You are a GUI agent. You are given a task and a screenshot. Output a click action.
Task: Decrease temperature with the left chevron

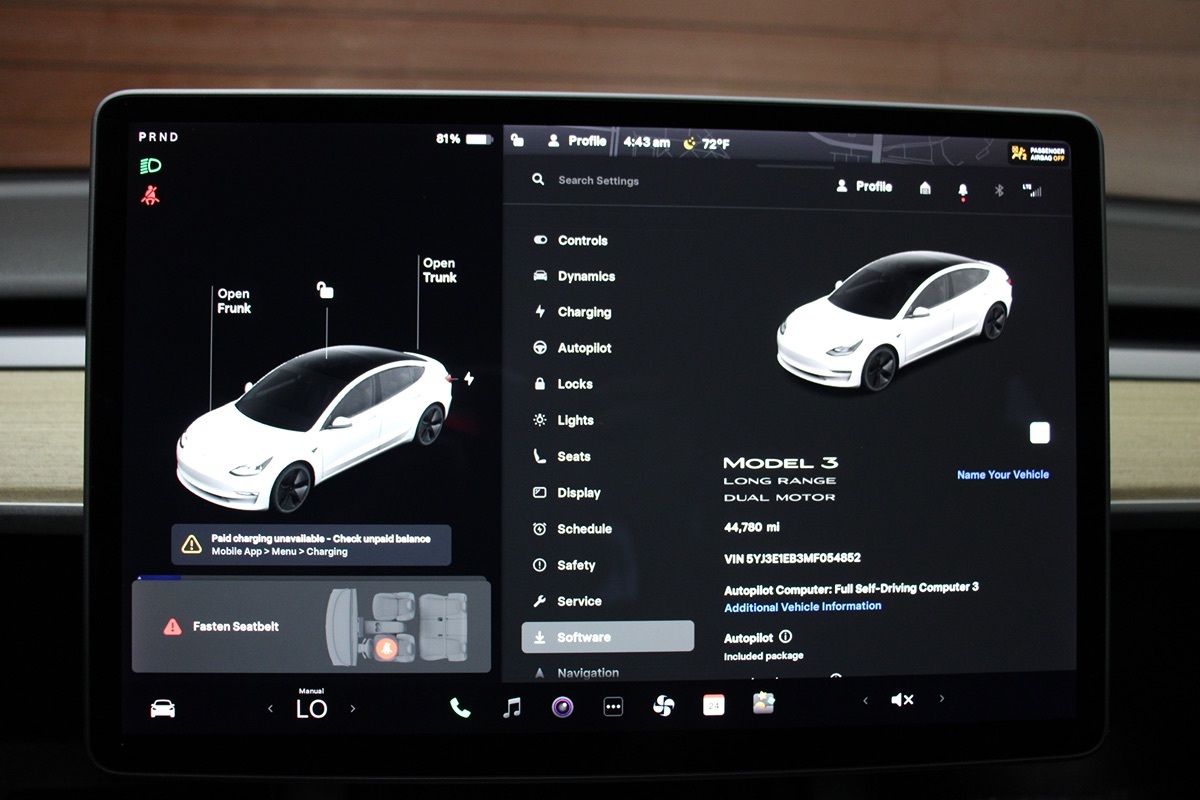pos(270,709)
